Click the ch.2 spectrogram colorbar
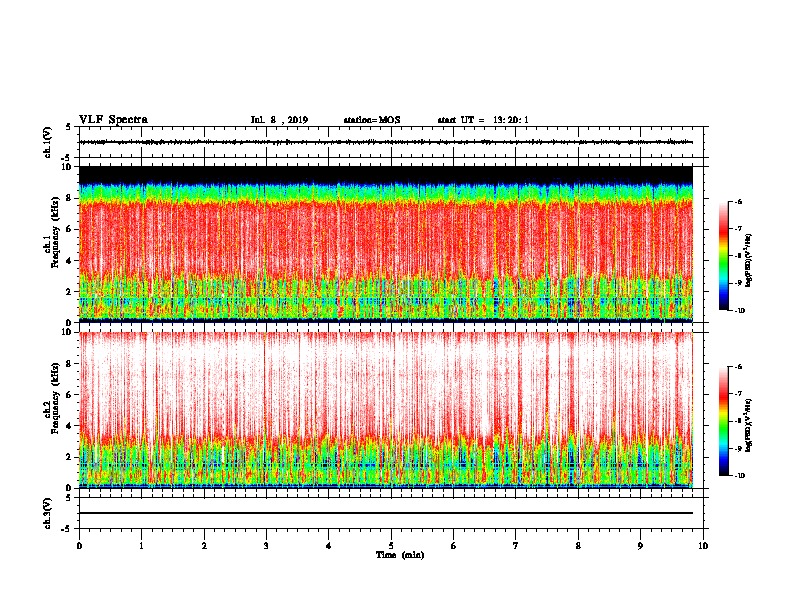 723,421
